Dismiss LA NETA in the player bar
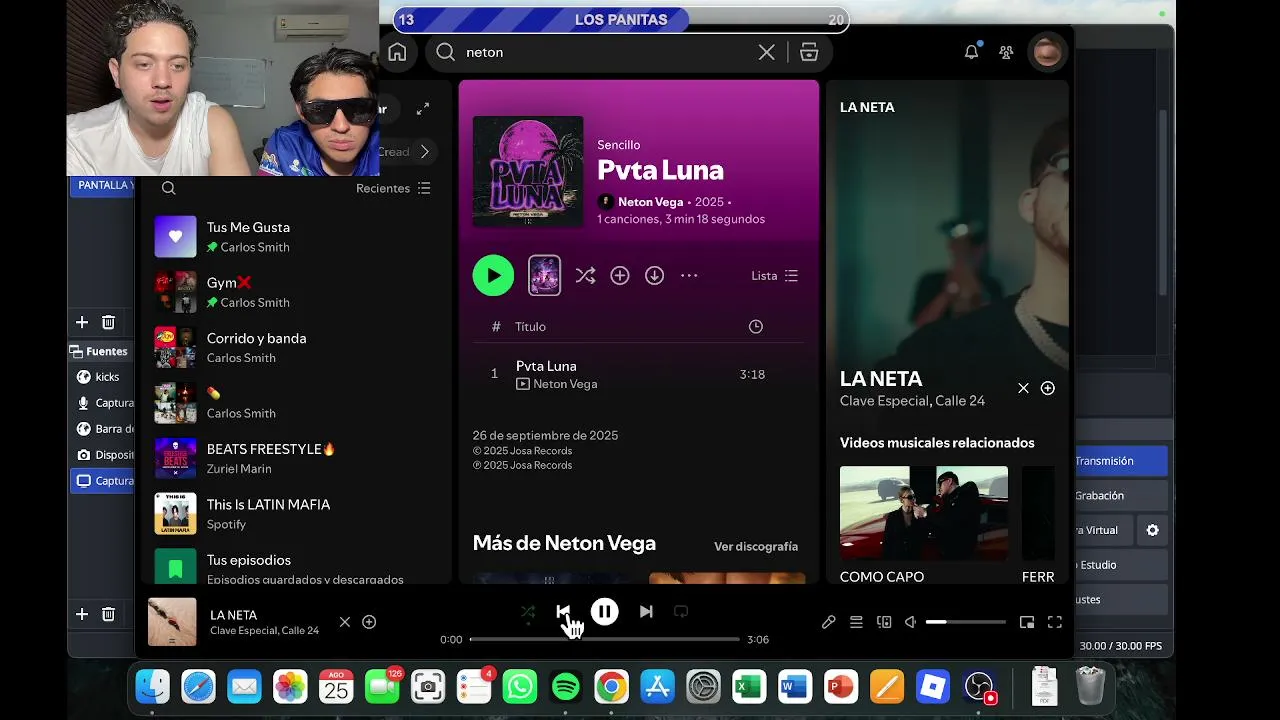This screenshot has height=720, width=1280. pyautogui.click(x=345, y=622)
